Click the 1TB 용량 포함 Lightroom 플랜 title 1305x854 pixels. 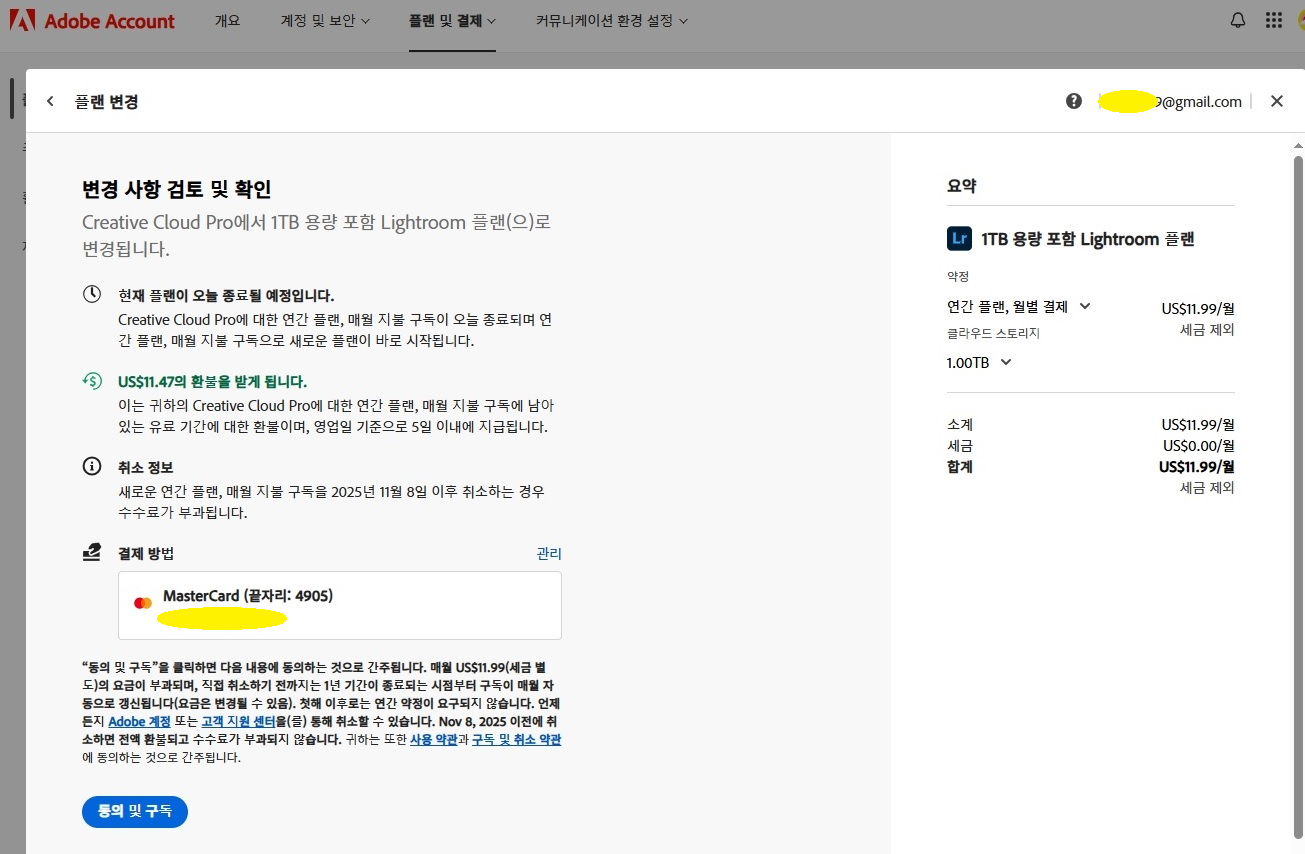(x=1088, y=239)
